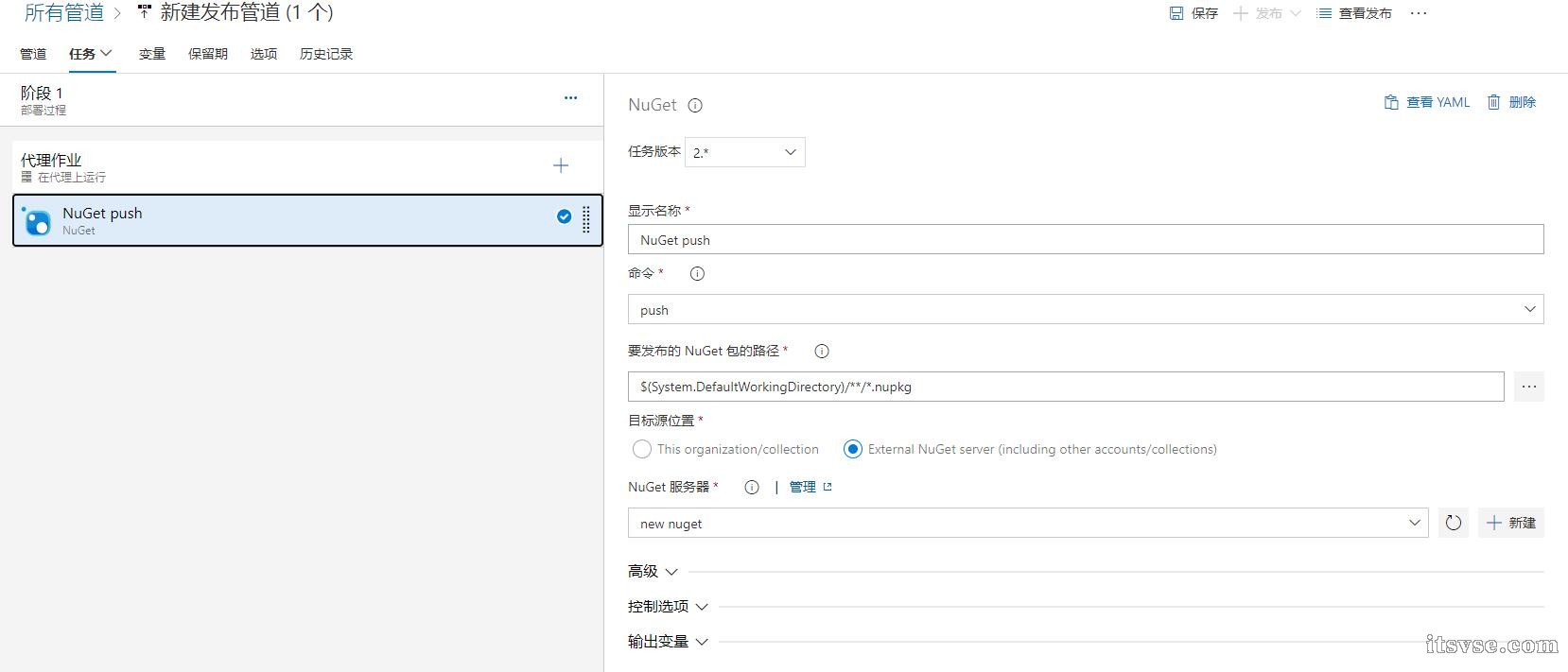Open the 任务 tab

91,54
